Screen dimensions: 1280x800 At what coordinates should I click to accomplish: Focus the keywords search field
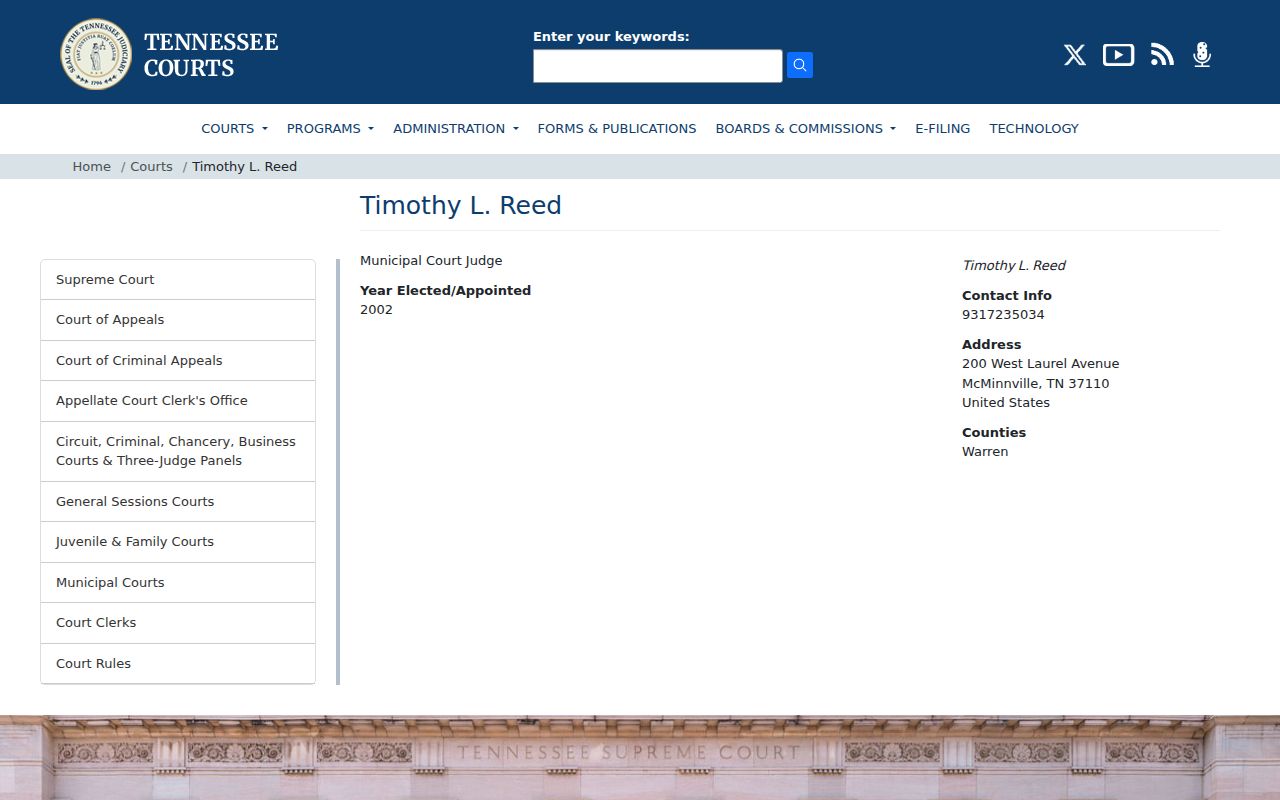click(x=658, y=66)
